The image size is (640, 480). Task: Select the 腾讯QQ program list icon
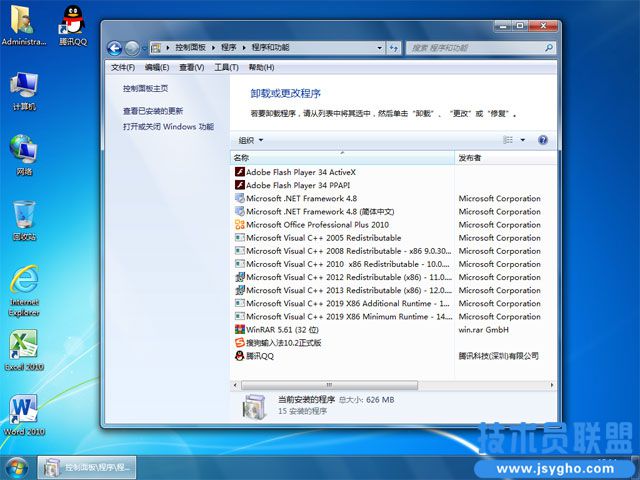pos(240,356)
